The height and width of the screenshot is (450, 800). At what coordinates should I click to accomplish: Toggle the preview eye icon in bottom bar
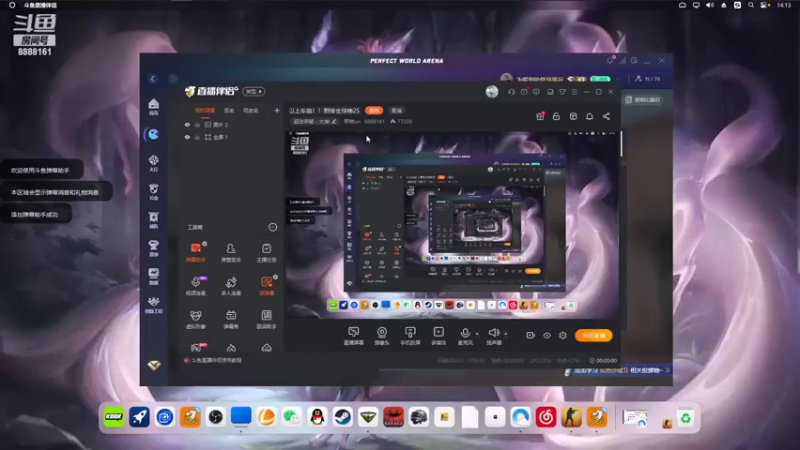(546, 335)
